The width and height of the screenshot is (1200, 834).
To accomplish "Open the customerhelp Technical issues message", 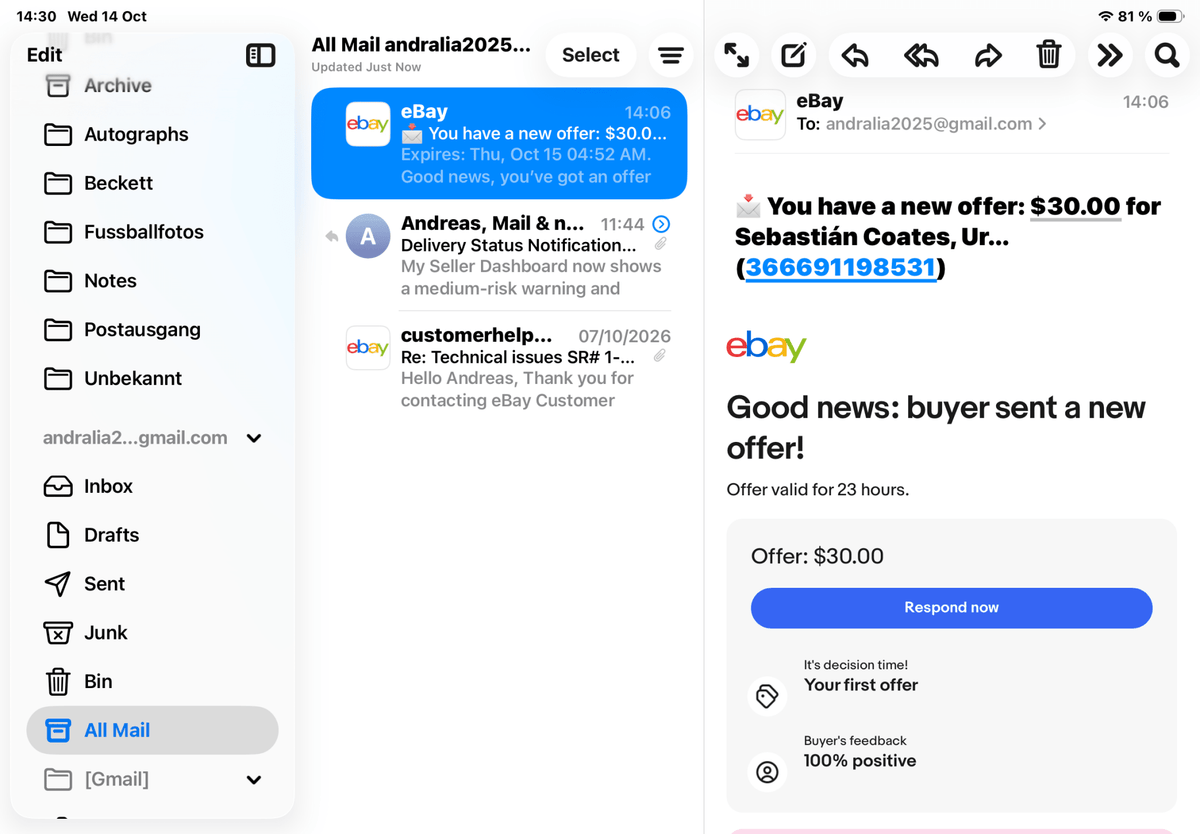I will click(x=499, y=367).
